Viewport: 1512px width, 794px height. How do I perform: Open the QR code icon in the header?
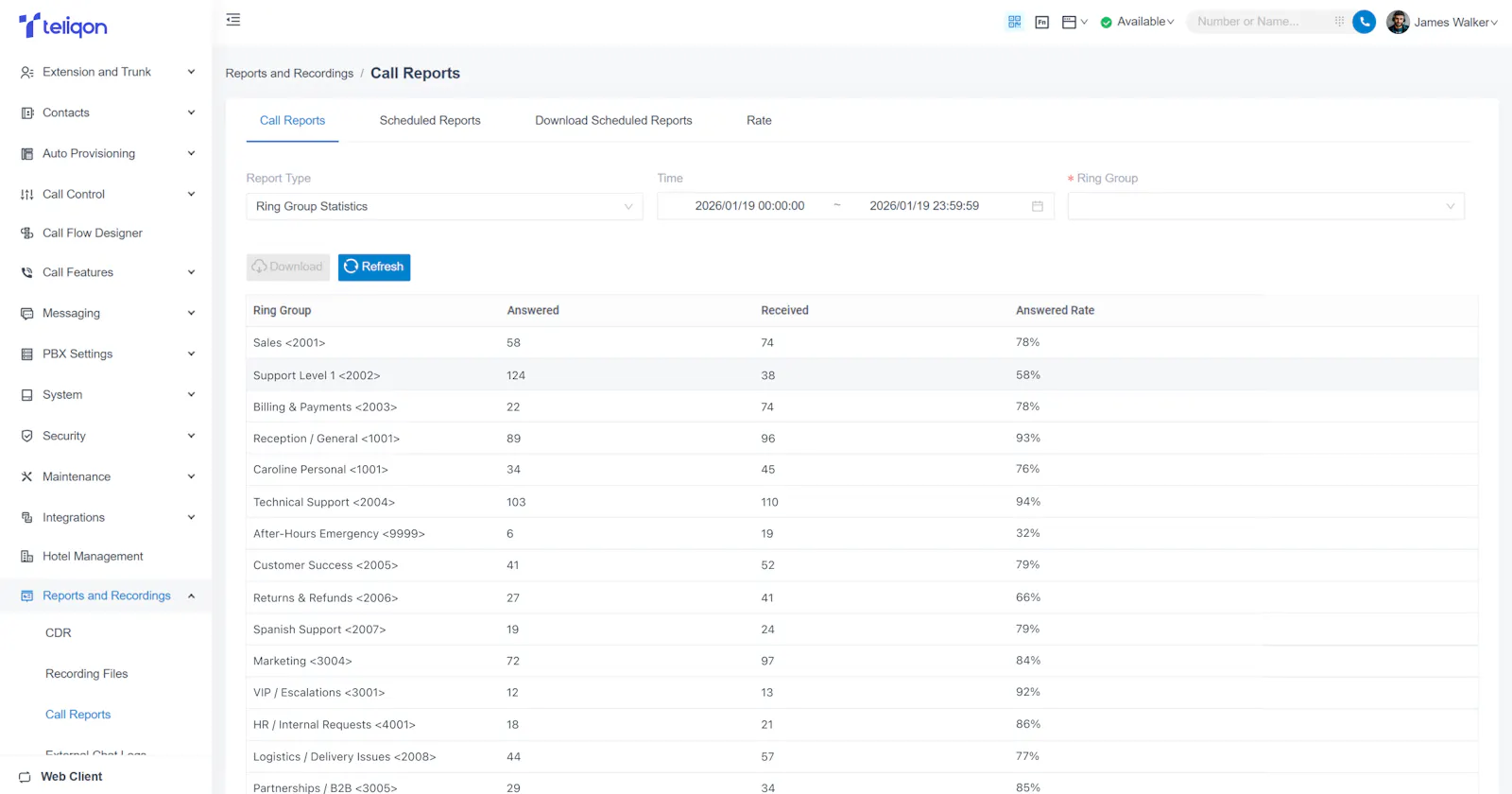point(1014,22)
